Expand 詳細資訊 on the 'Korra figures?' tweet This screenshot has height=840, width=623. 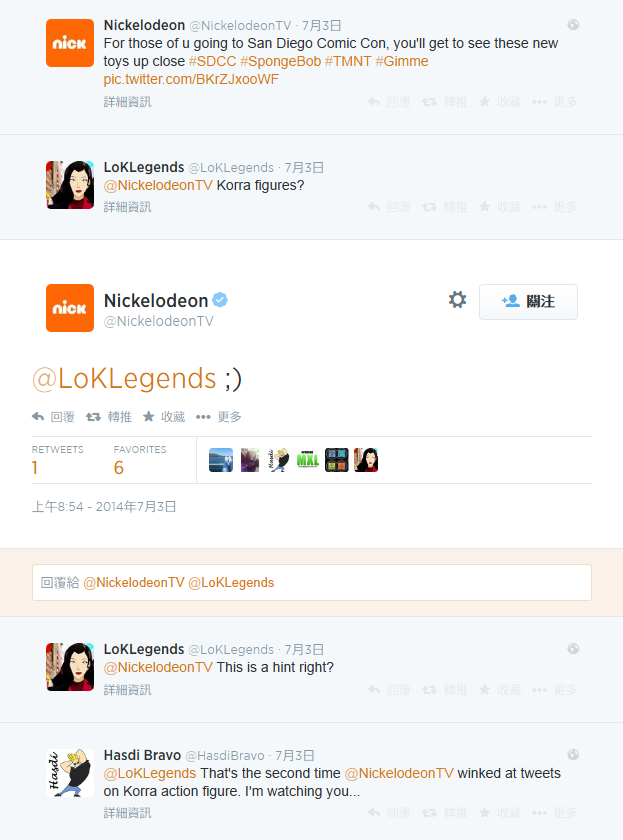(127, 207)
